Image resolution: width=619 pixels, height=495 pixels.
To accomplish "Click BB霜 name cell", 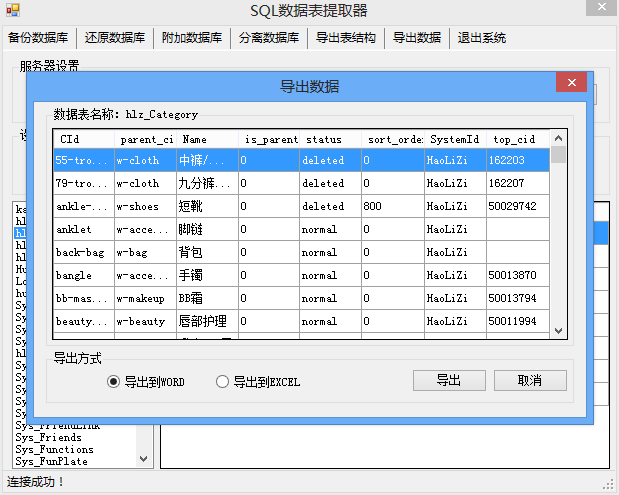I will (208, 298).
